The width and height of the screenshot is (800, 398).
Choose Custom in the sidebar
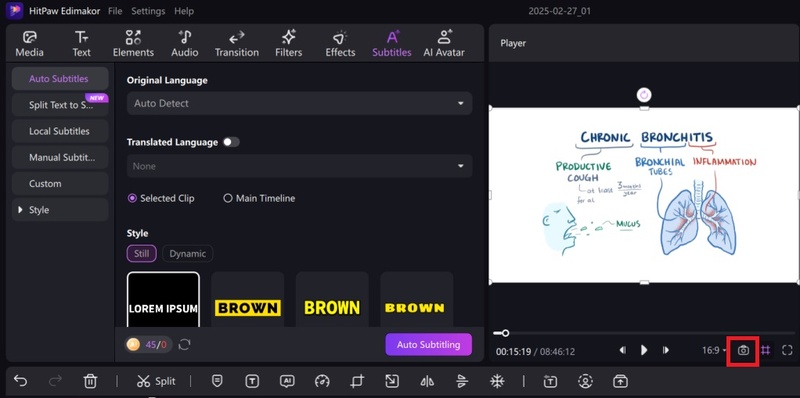[60, 184]
